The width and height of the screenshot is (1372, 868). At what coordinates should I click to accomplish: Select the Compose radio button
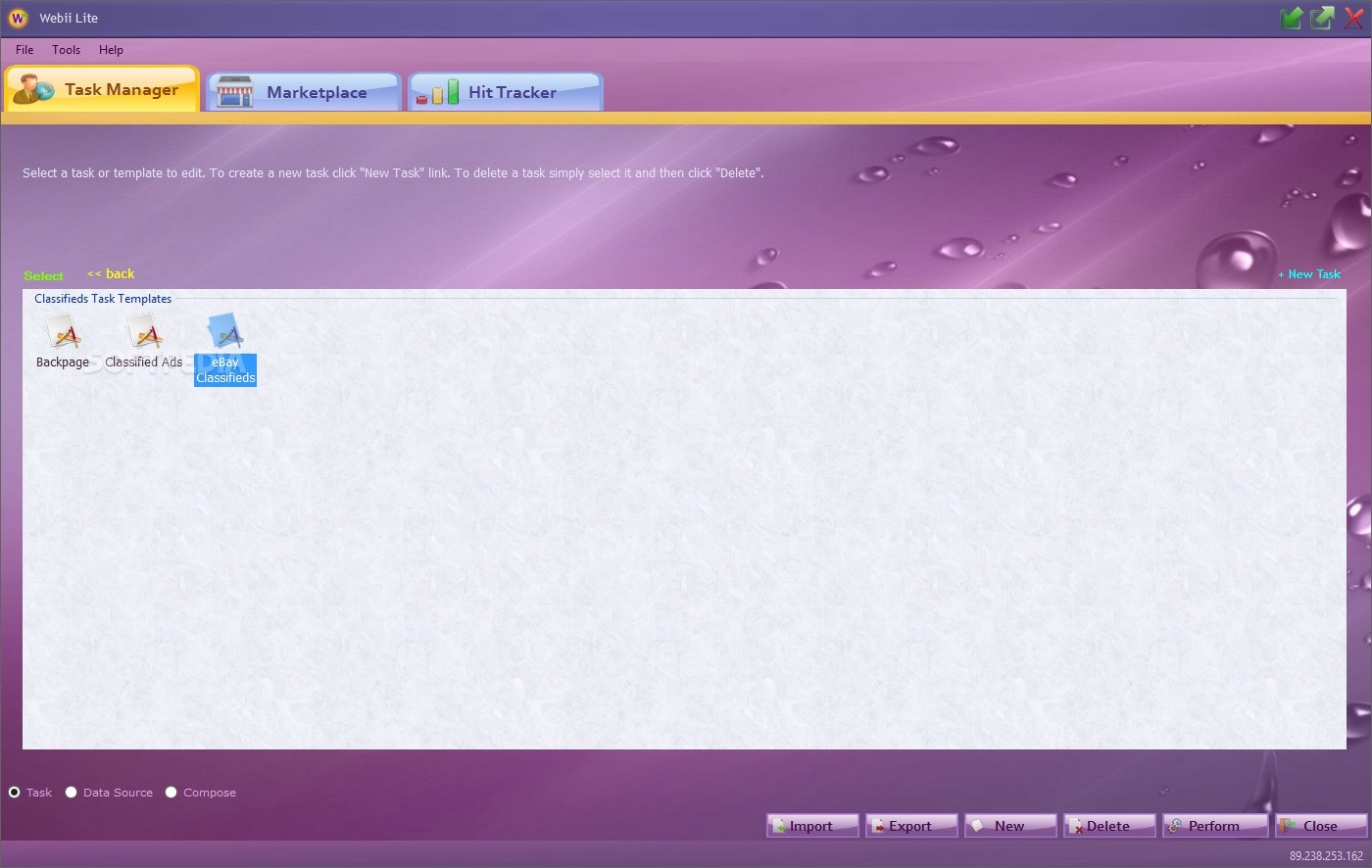(171, 793)
